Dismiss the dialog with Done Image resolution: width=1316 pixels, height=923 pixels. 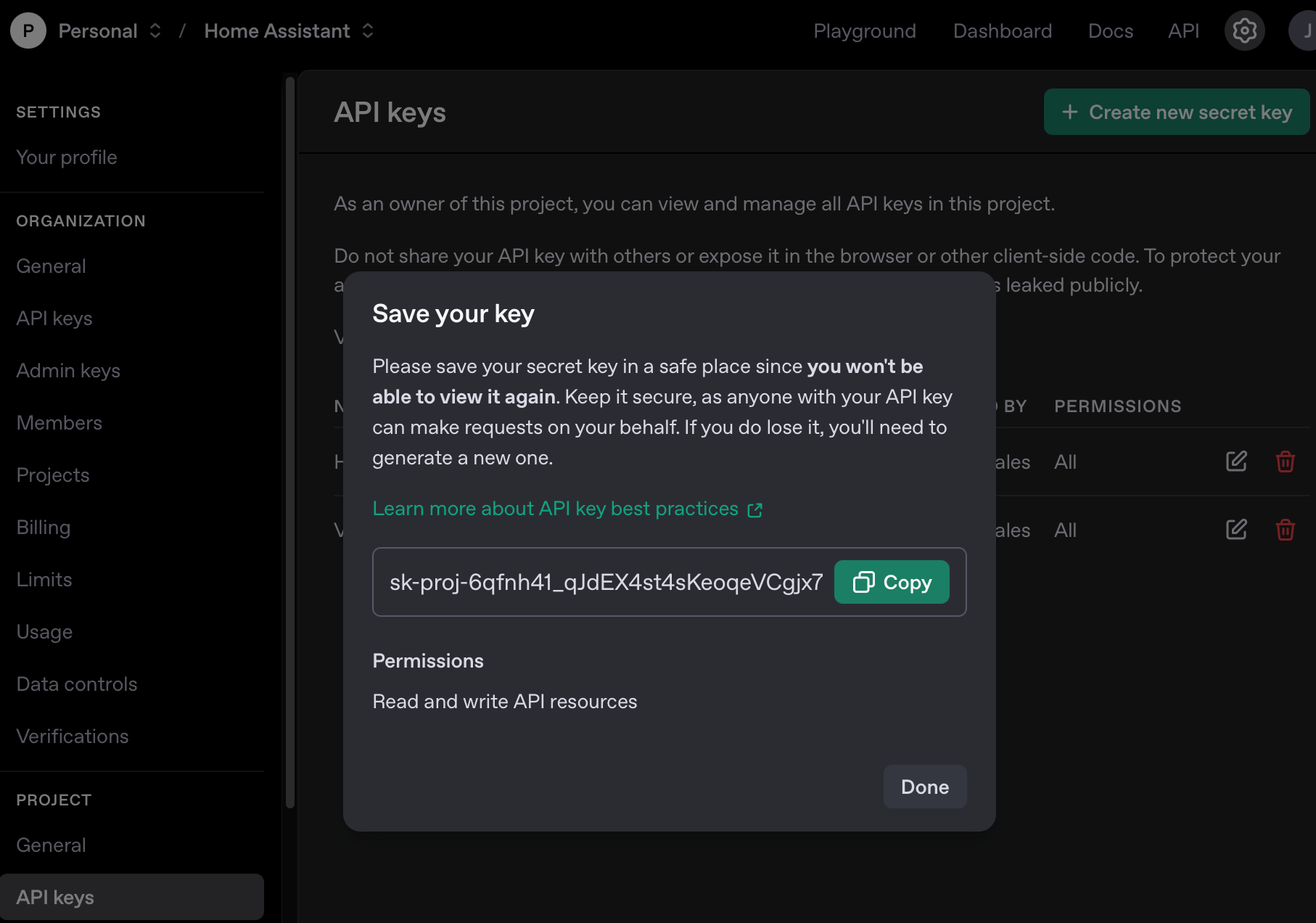pyautogui.click(x=924, y=787)
